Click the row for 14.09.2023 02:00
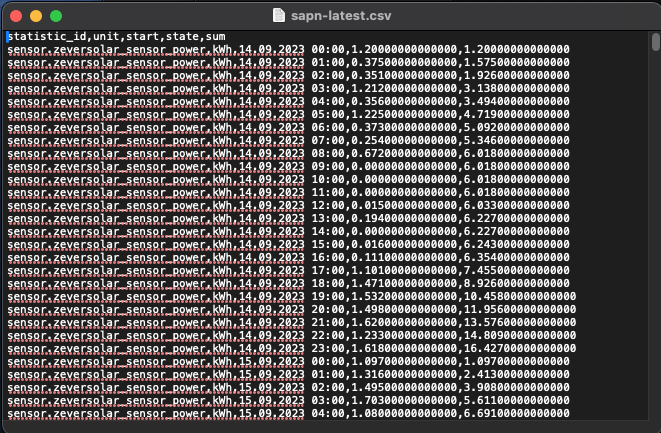This screenshot has height=433, width=661. click(288, 75)
